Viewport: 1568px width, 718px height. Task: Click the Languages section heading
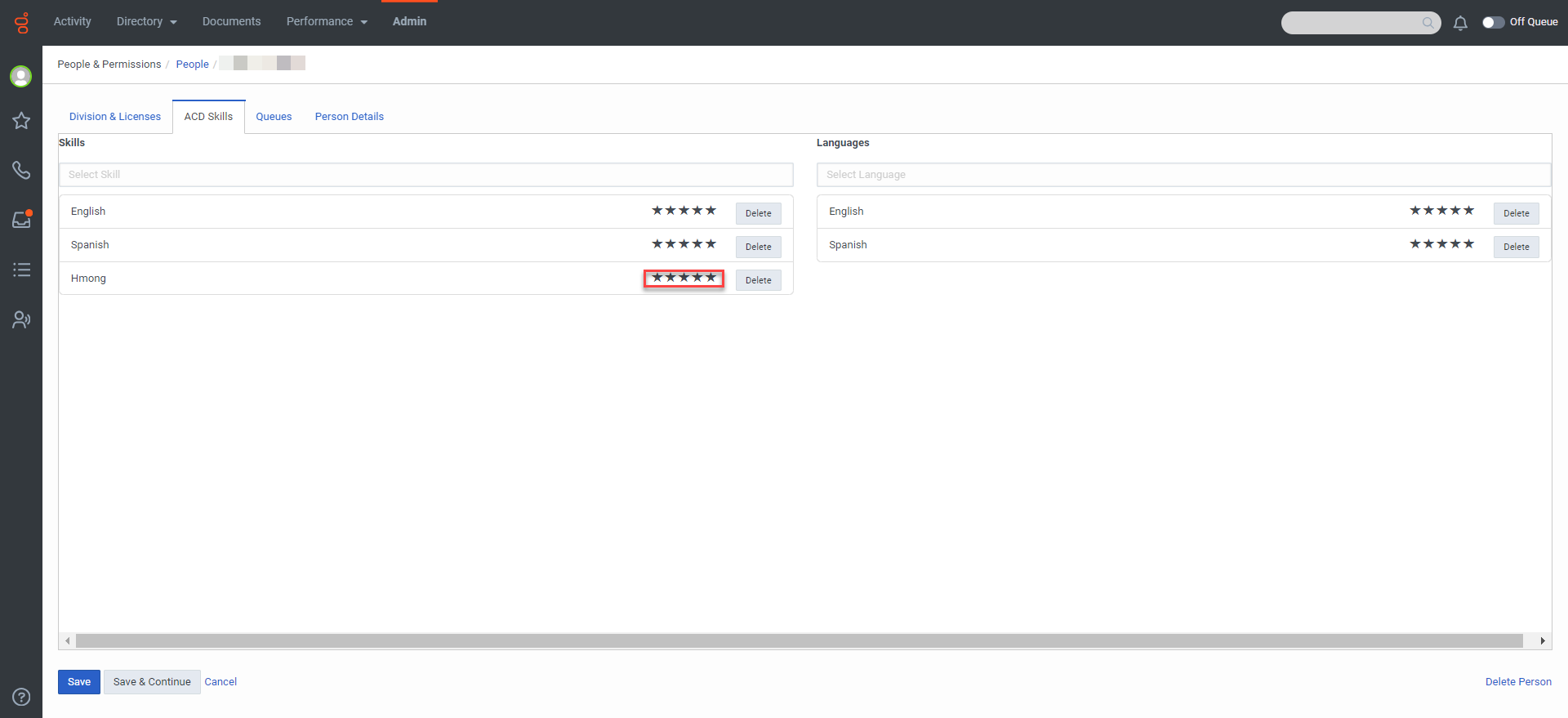pyautogui.click(x=843, y=143)
